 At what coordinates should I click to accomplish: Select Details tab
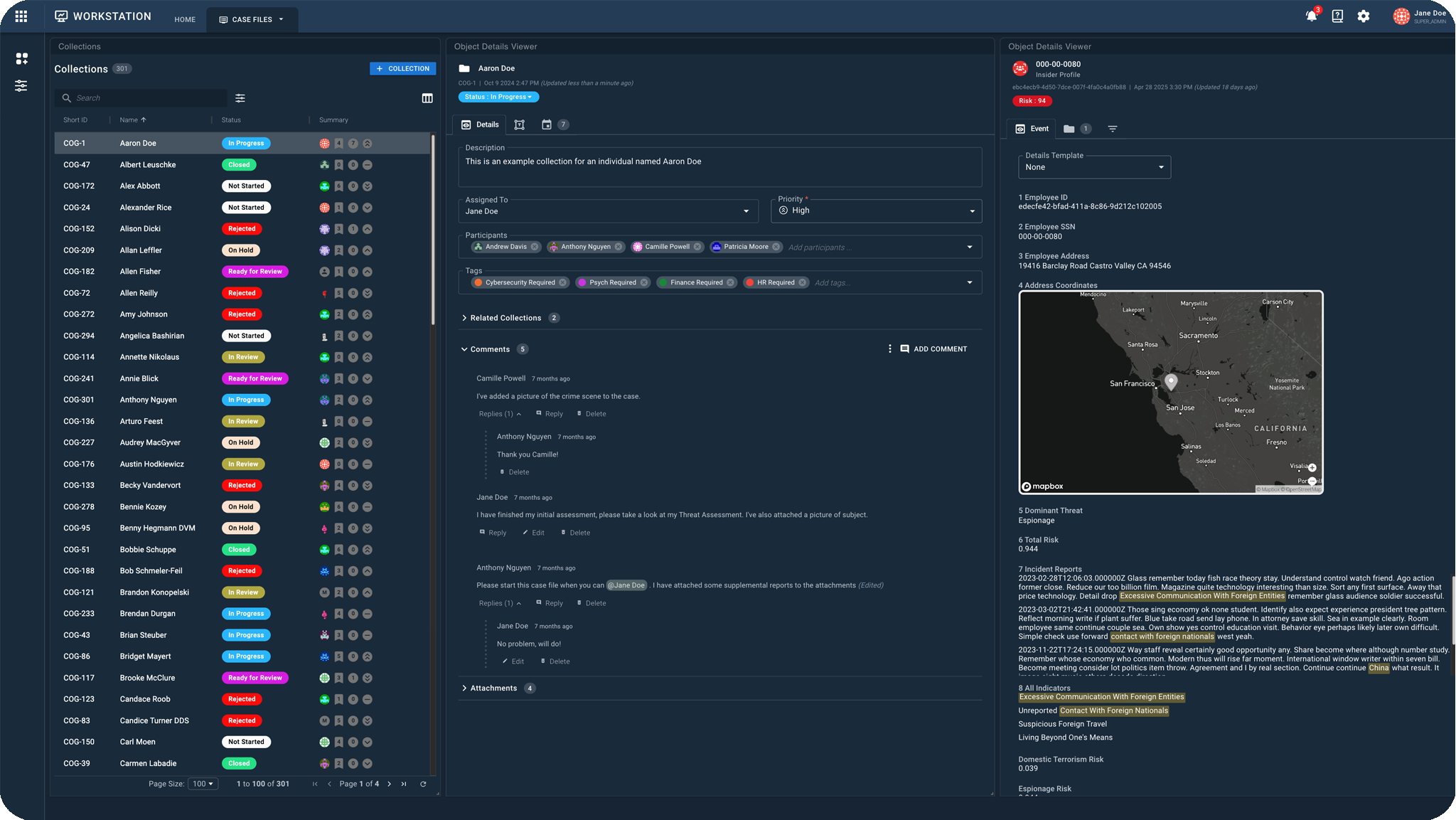pos(480,124)
